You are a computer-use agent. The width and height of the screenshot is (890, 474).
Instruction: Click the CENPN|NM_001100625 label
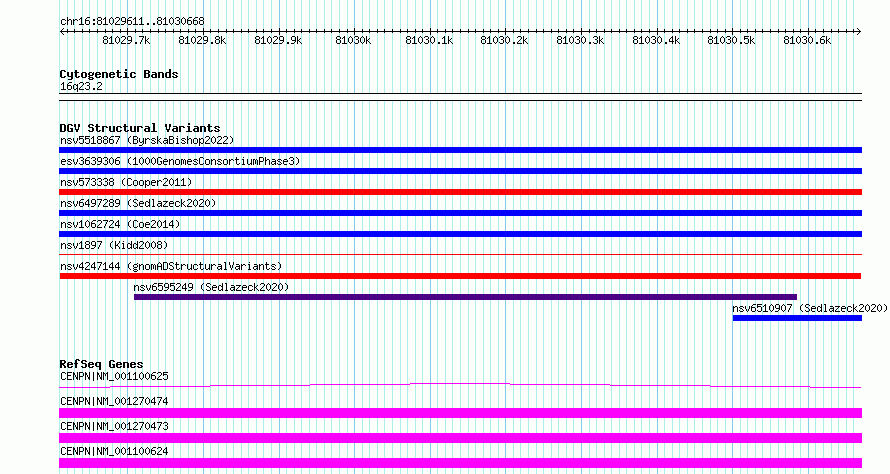click(114, 376)
